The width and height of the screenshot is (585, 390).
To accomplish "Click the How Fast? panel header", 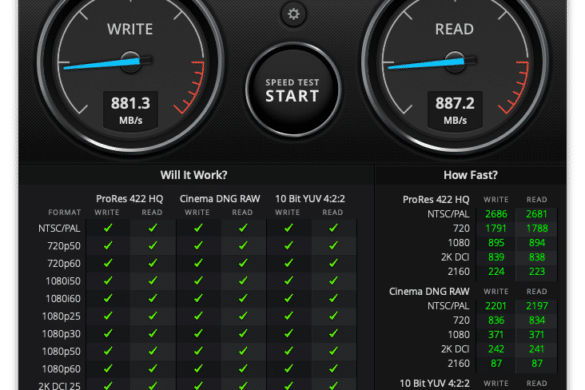I will [x=470, y=175].
